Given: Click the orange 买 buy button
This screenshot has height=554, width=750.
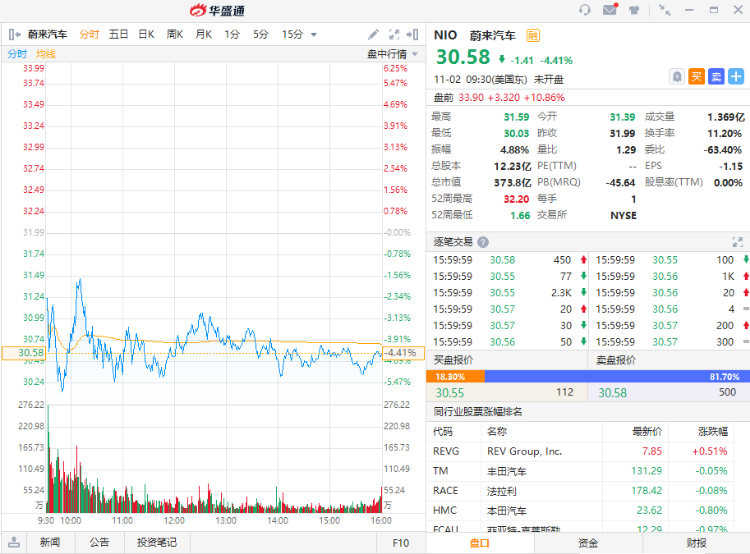Looking at the screenshot, I should (696, 77).
